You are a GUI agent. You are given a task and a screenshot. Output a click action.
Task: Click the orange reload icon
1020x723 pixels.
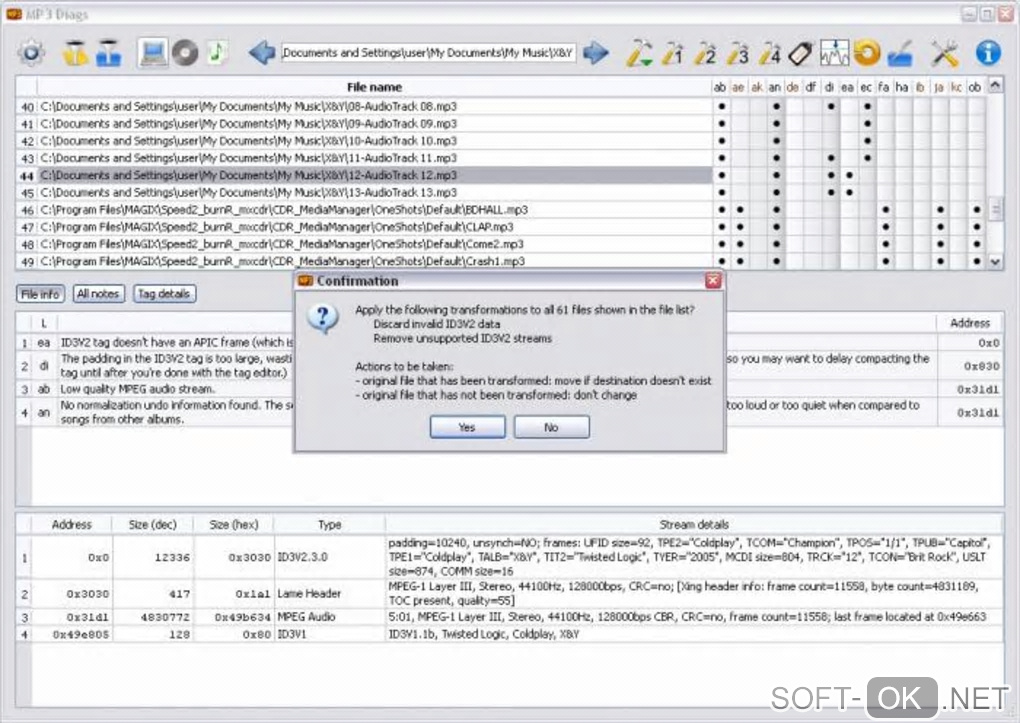866,53
